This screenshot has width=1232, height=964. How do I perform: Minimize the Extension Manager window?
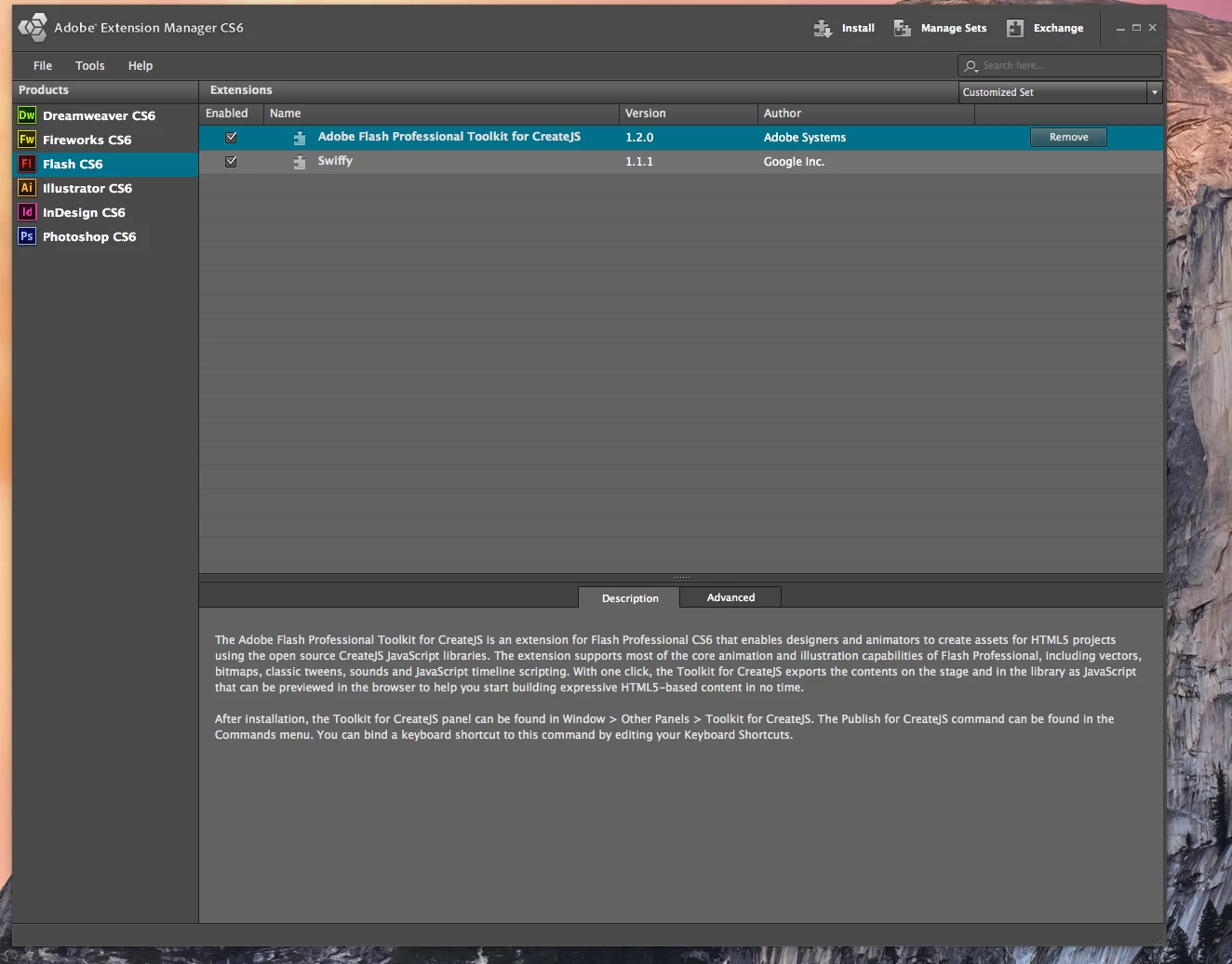tap(1120, 28)
